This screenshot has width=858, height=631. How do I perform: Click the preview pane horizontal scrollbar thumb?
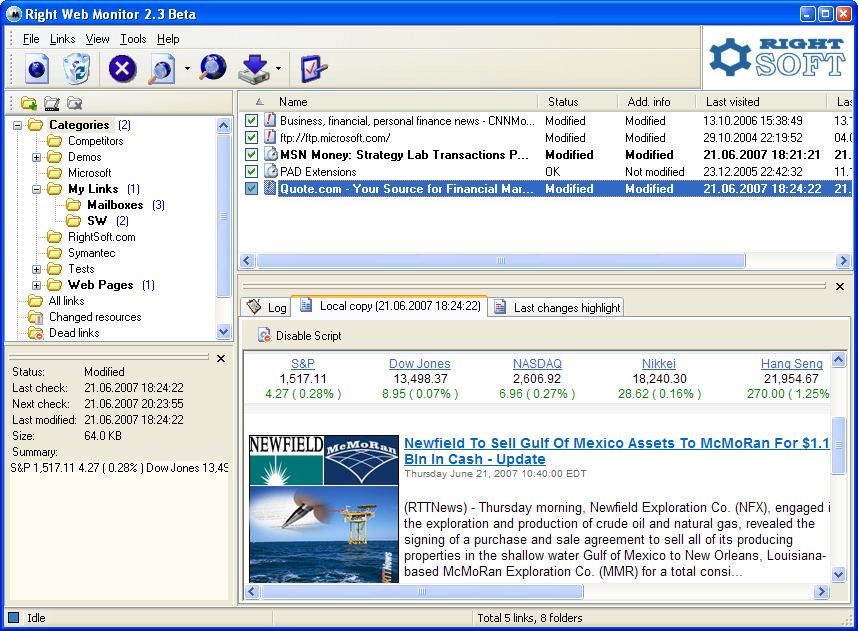pyautogui.click(x=422, y=591)
